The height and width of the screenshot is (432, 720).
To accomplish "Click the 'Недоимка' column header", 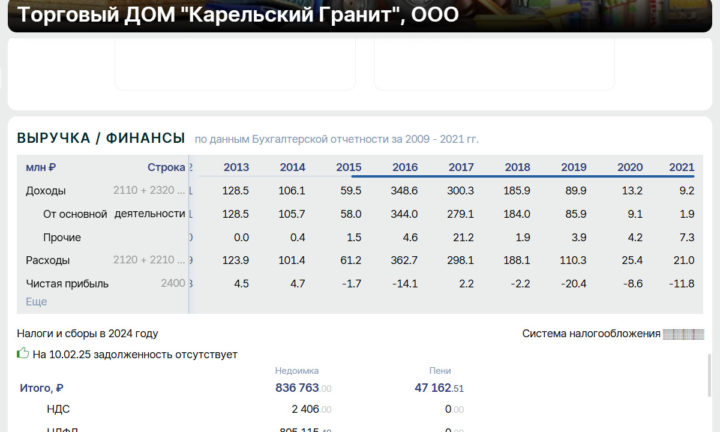I will click(x=297, y=370).
